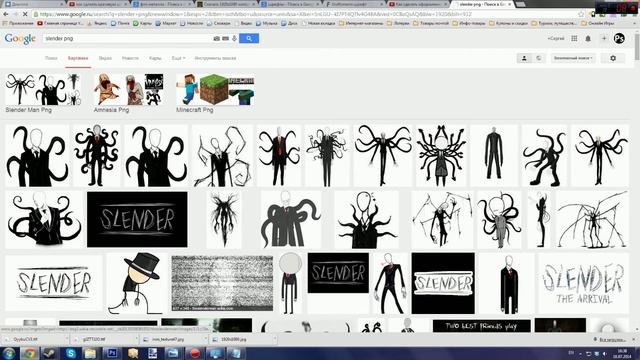Open stick figure with top hat thumbnail
The width and height of the screenshot is (640, 360).
(x=137, y=283)
